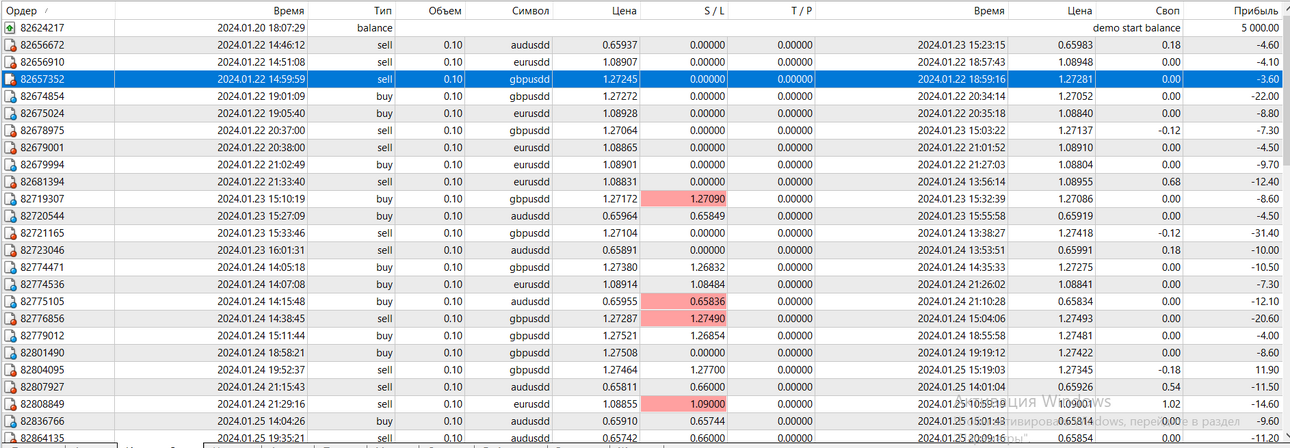Click the sell order icon beside 82656672

[10, 45]
